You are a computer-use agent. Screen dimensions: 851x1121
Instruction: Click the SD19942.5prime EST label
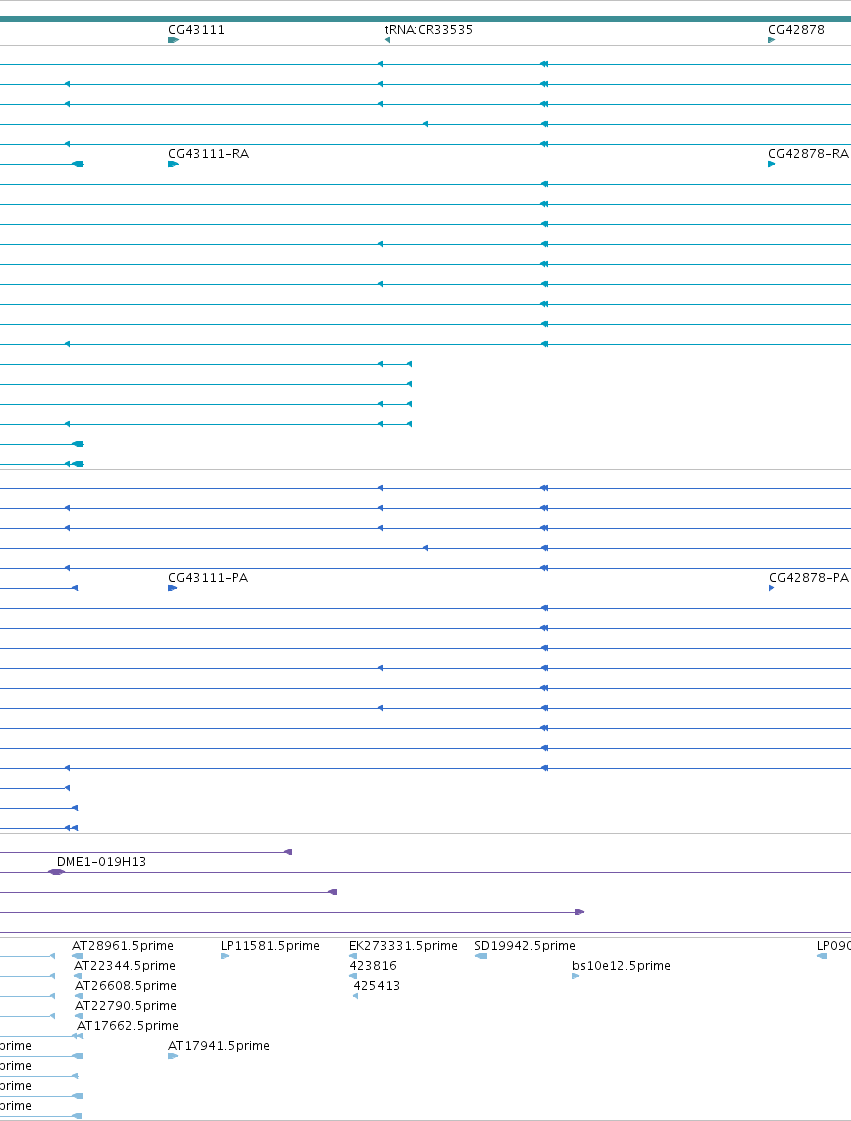525,946
